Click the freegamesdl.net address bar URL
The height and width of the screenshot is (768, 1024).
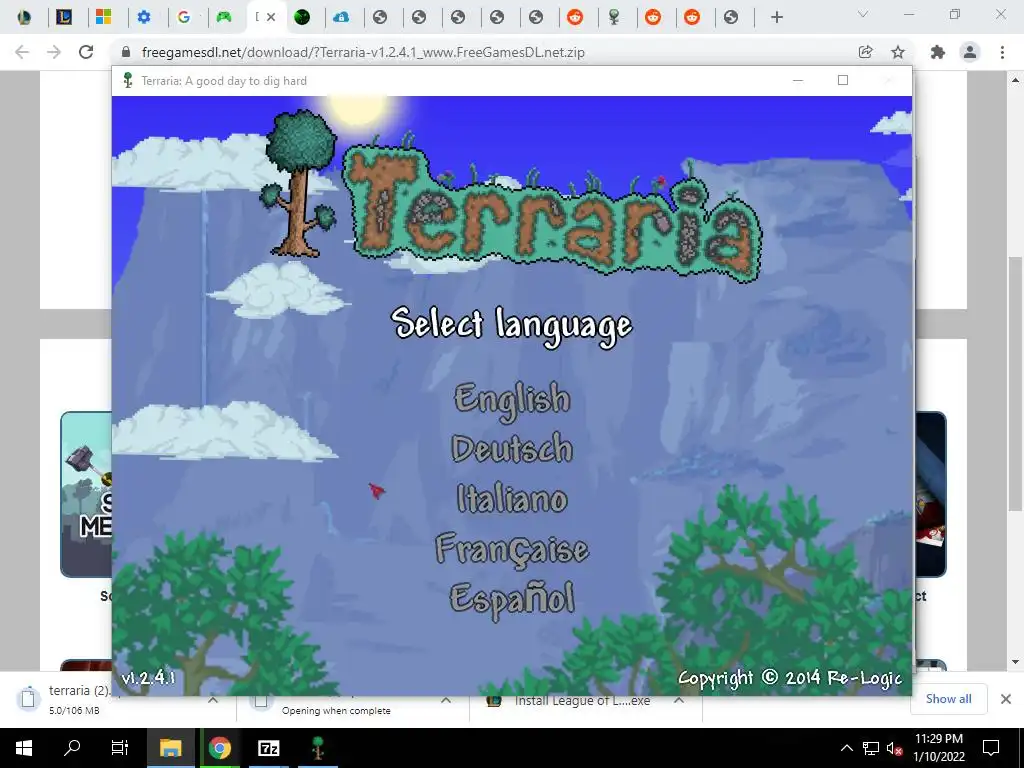tap(363, 52)
